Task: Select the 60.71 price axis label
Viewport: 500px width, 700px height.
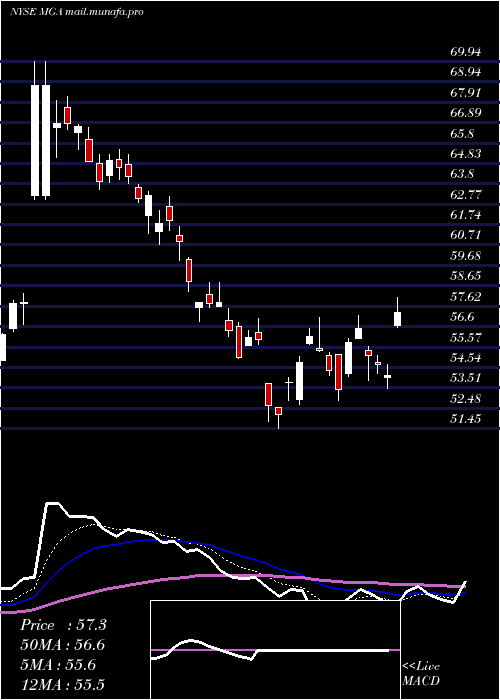Action: coord(466,235)
